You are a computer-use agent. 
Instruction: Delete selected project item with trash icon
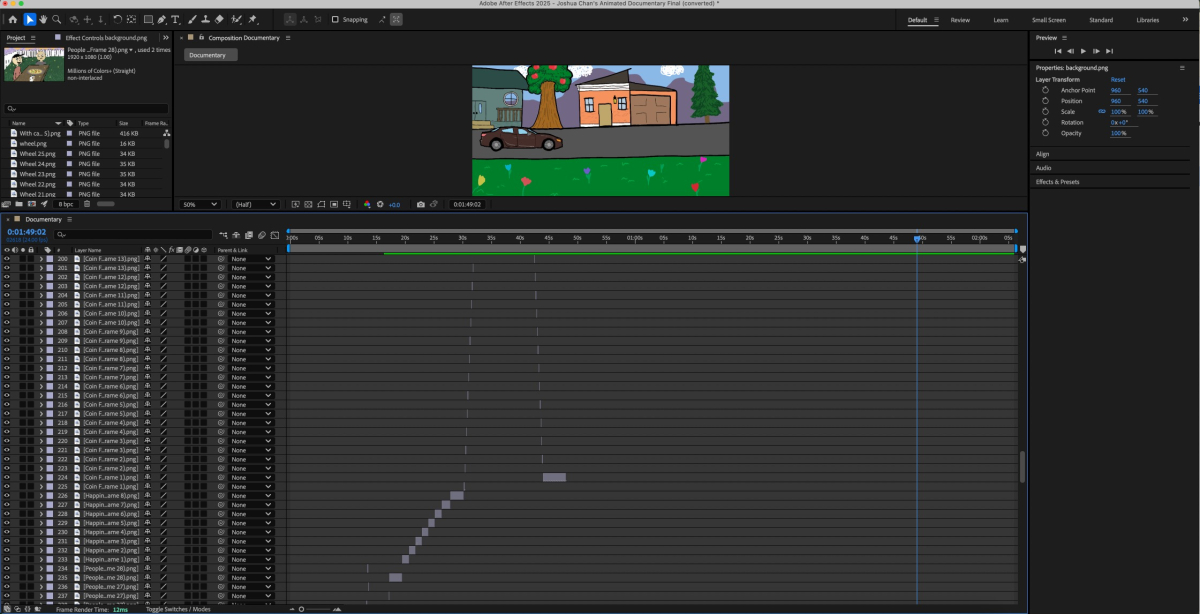(86, 204)
